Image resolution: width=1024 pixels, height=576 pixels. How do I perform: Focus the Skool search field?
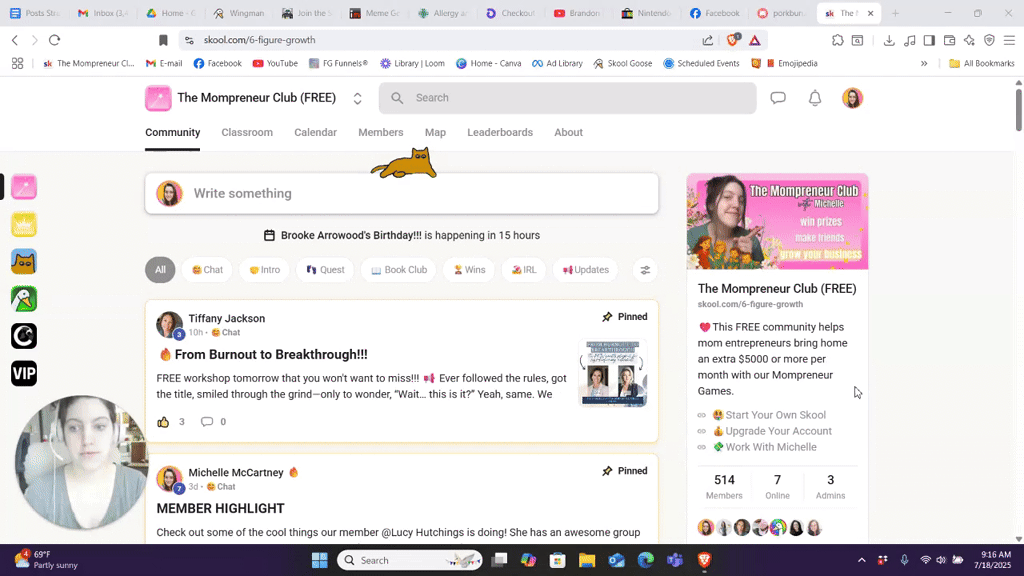point(568,98)
